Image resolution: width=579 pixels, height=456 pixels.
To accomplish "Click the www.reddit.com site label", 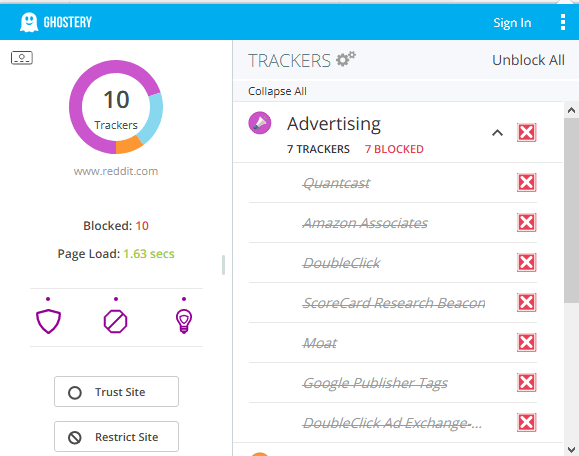I will (x=116, y=171).
